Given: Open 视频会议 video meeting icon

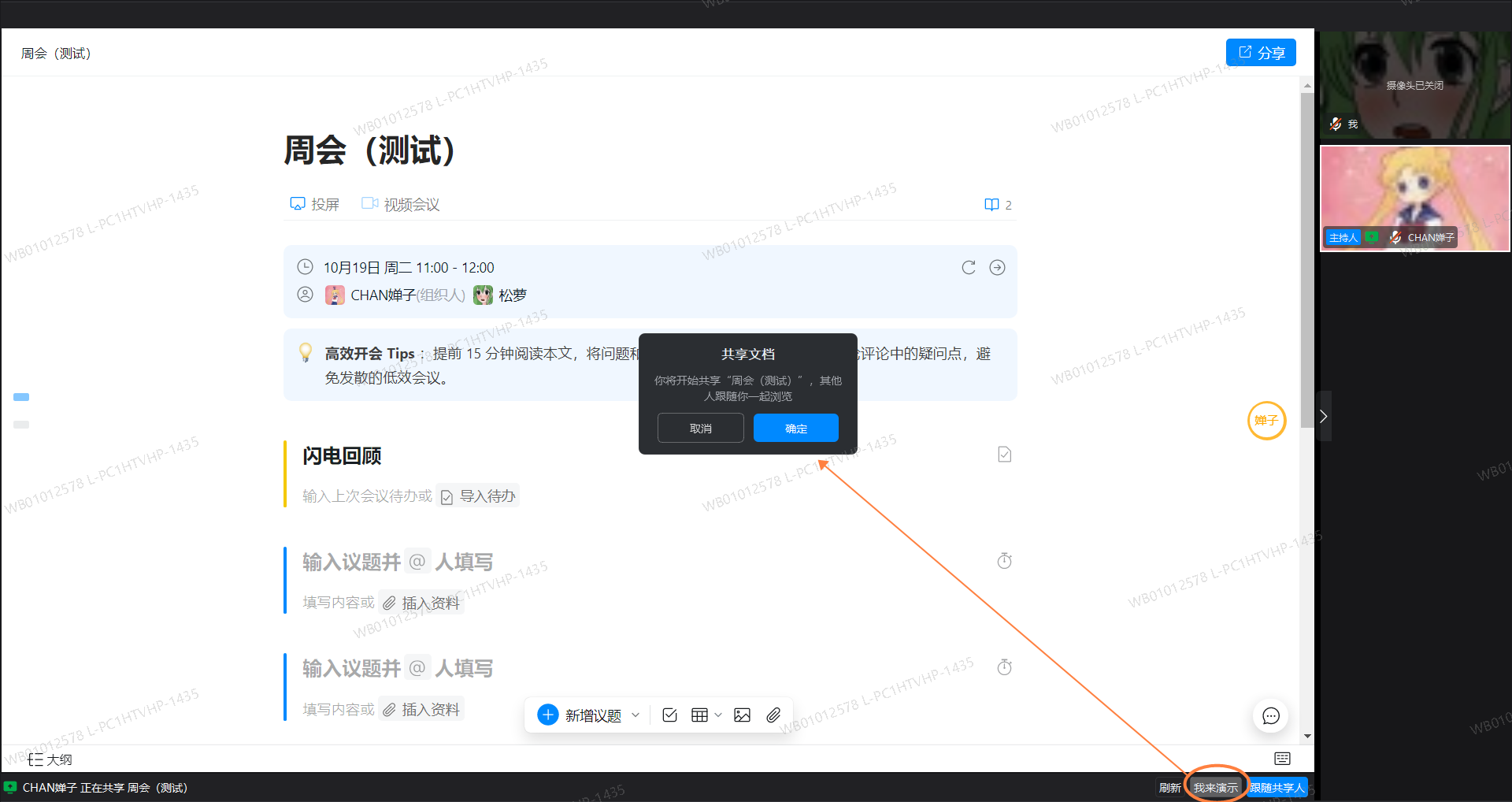Looking at the screenshot, I should click(370, 203).
